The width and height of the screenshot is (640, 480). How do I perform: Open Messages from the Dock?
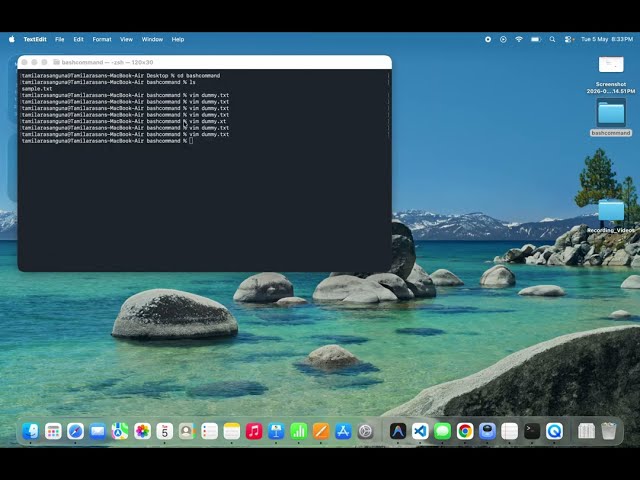point(442,431)
